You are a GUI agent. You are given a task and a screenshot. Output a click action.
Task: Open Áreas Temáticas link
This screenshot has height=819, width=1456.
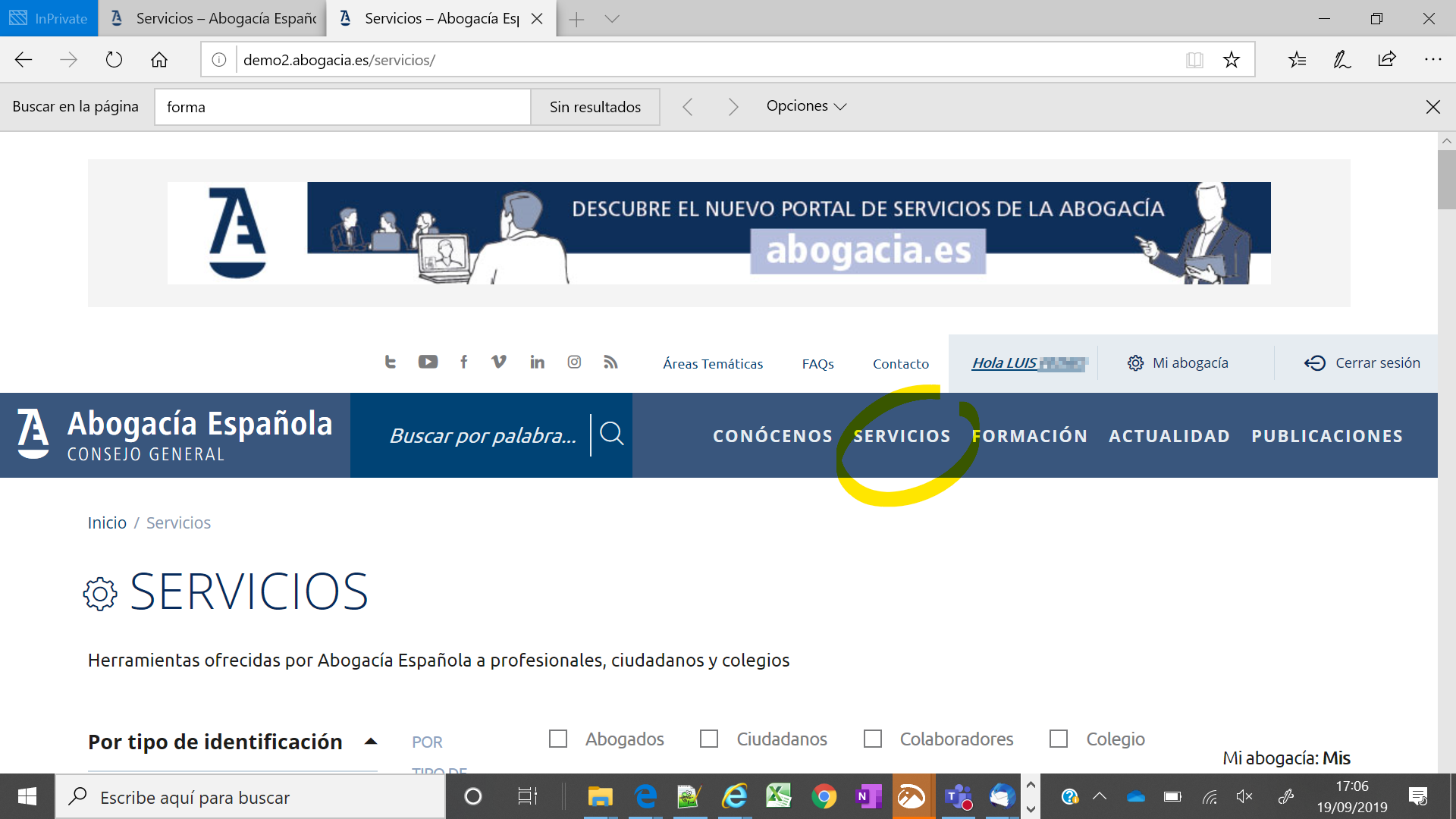coord(713,364)
